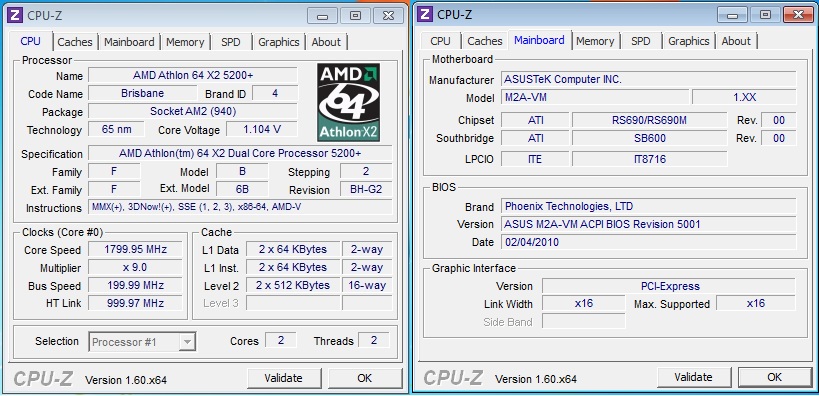Open Graphics tab in right window
This screenshot has width=819, height=396.
[688, 41]
